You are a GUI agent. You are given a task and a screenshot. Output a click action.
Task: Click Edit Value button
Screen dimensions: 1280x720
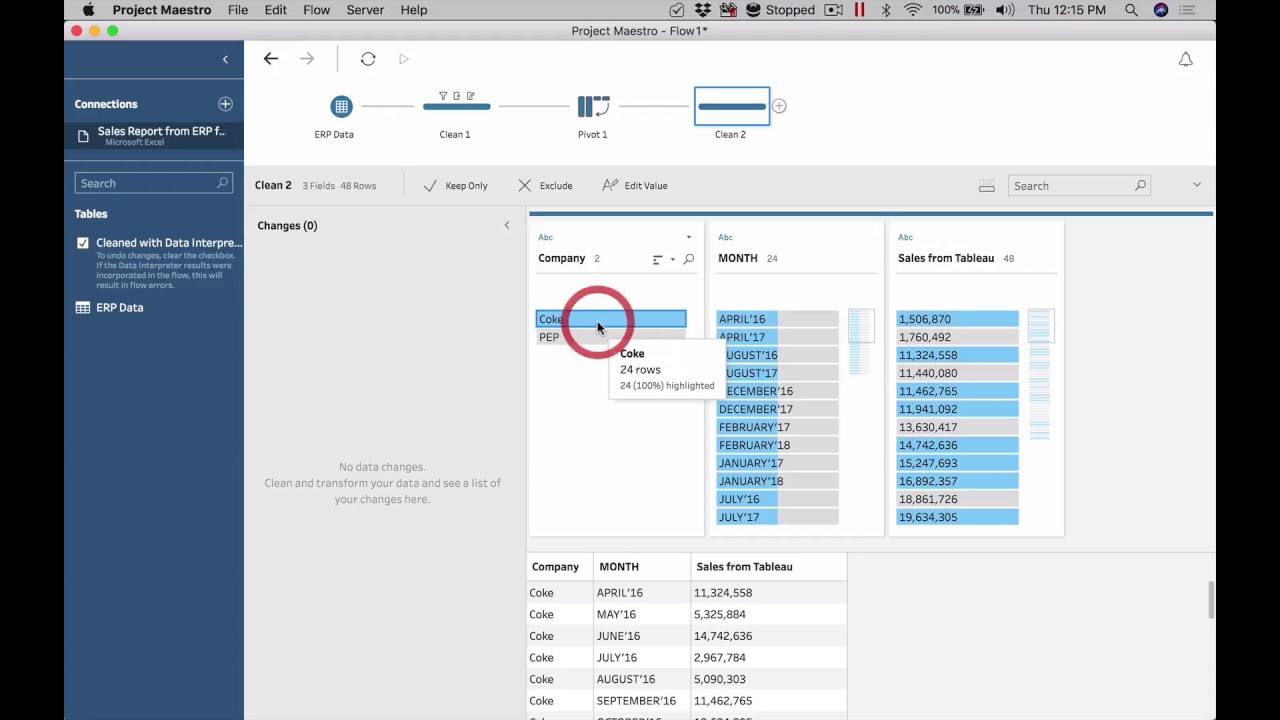(x=635, y=186)
